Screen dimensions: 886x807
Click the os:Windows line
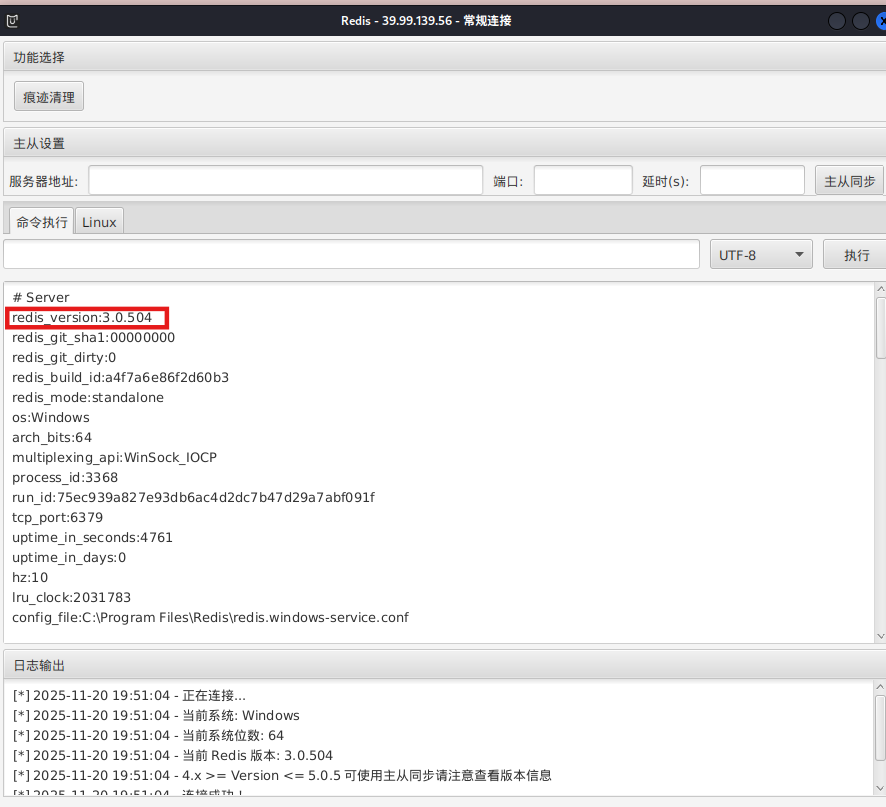click(51, 418)
